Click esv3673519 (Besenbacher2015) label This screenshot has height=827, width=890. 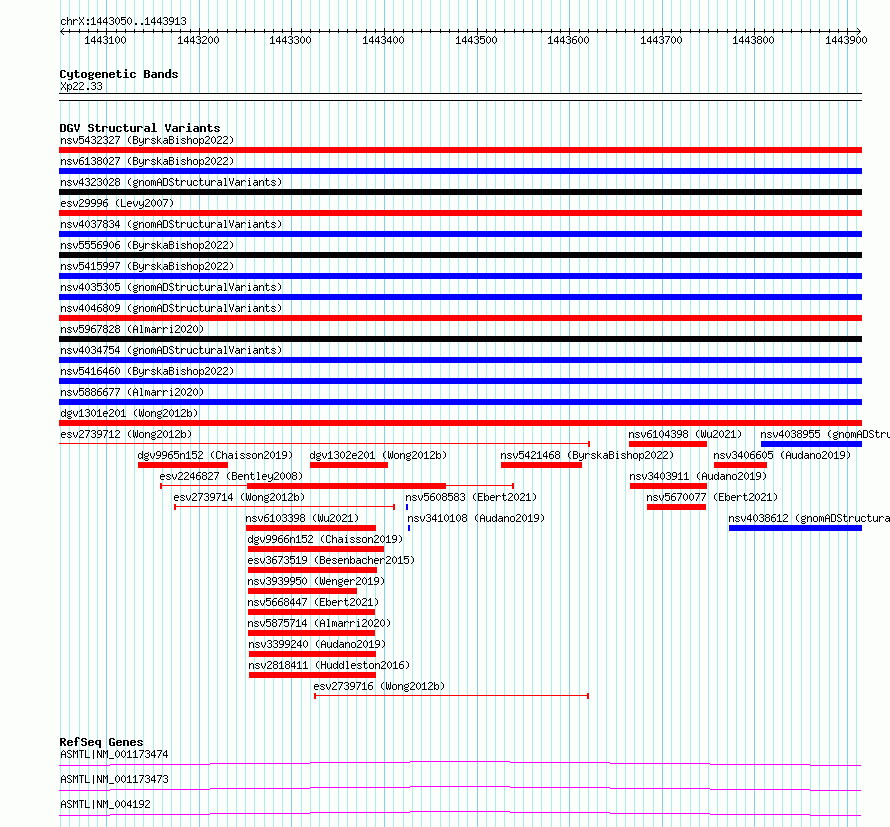pyautogui.click(x=331, y=560)
